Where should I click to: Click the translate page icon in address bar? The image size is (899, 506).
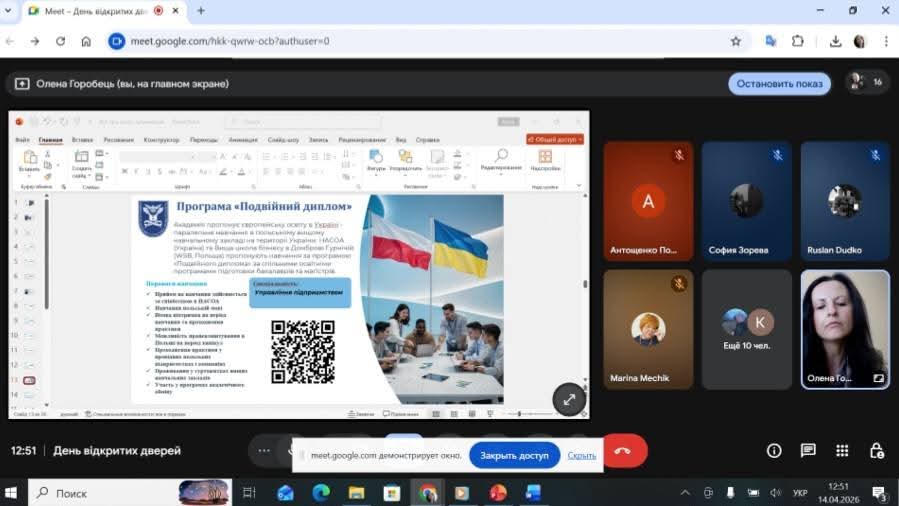(x=771, y=41)
